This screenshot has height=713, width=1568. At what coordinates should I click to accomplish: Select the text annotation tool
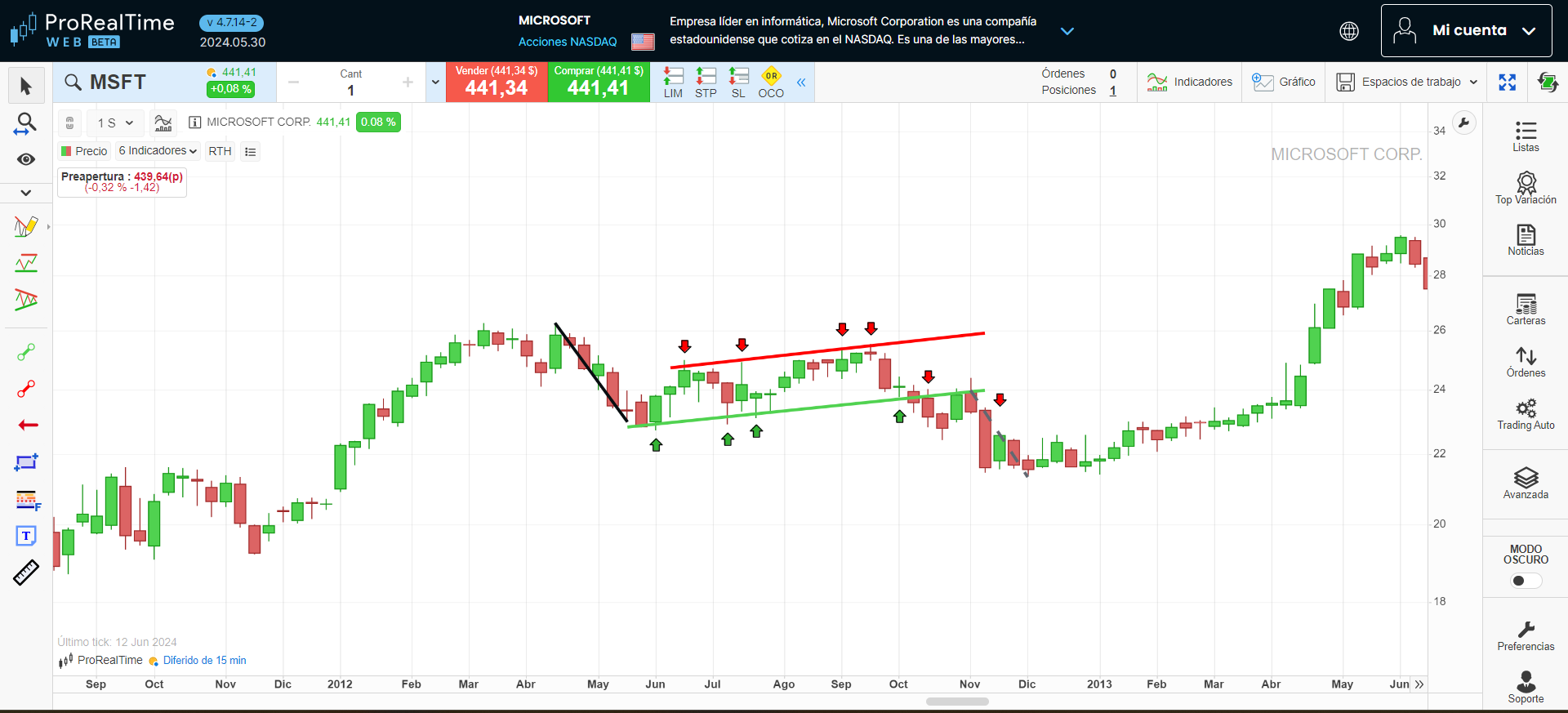coord(26,536)
